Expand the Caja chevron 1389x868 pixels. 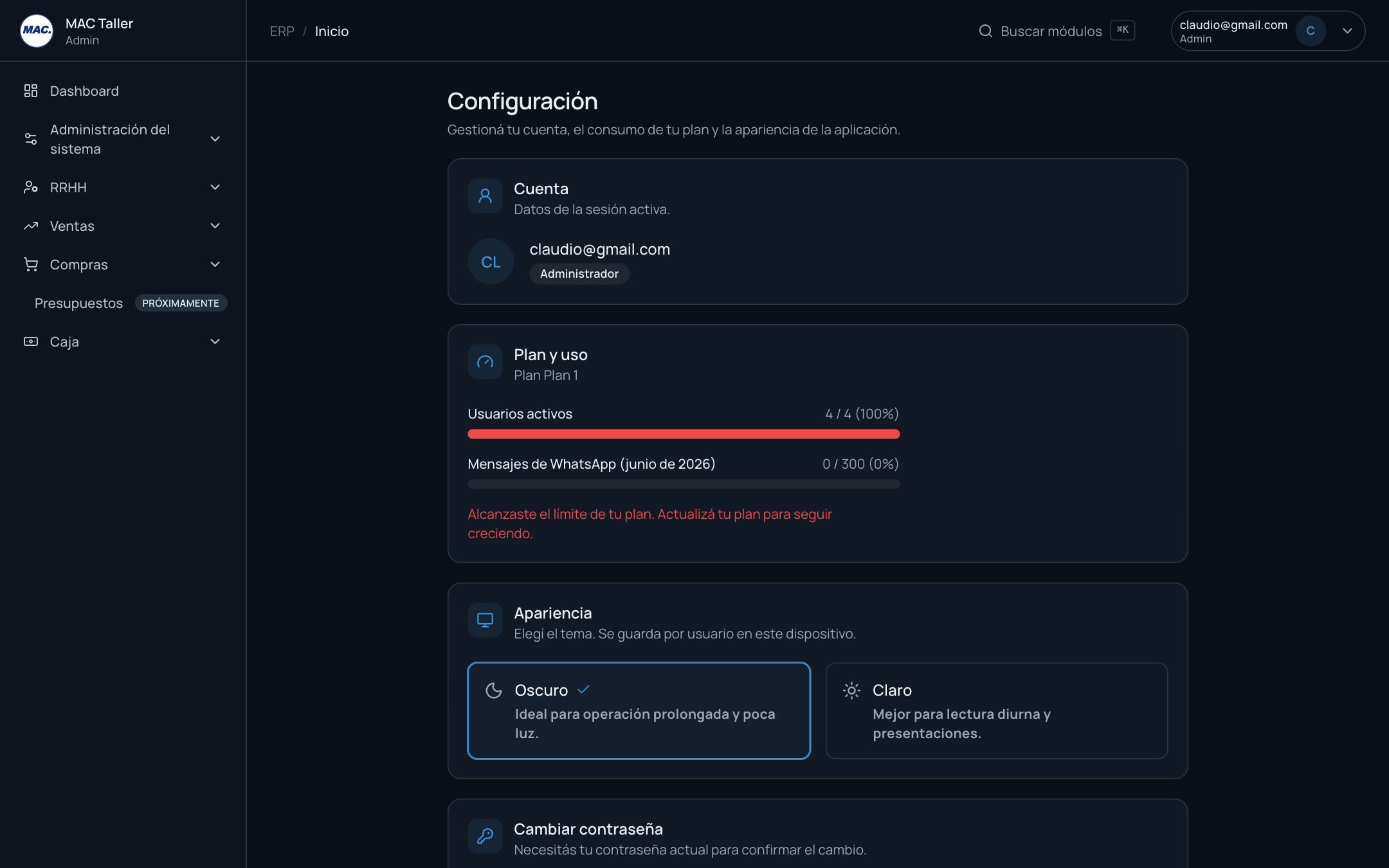coord(215,341)
